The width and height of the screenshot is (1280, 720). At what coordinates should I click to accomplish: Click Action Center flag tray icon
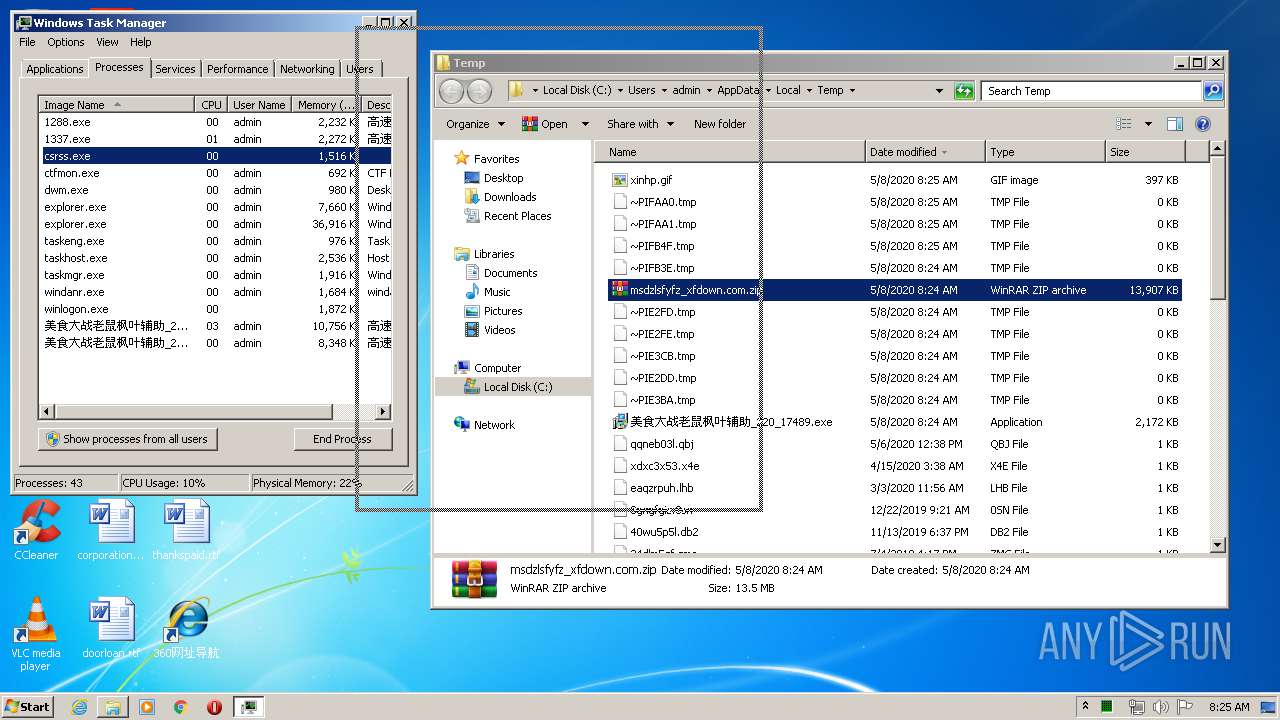[x=1184, y=707]
